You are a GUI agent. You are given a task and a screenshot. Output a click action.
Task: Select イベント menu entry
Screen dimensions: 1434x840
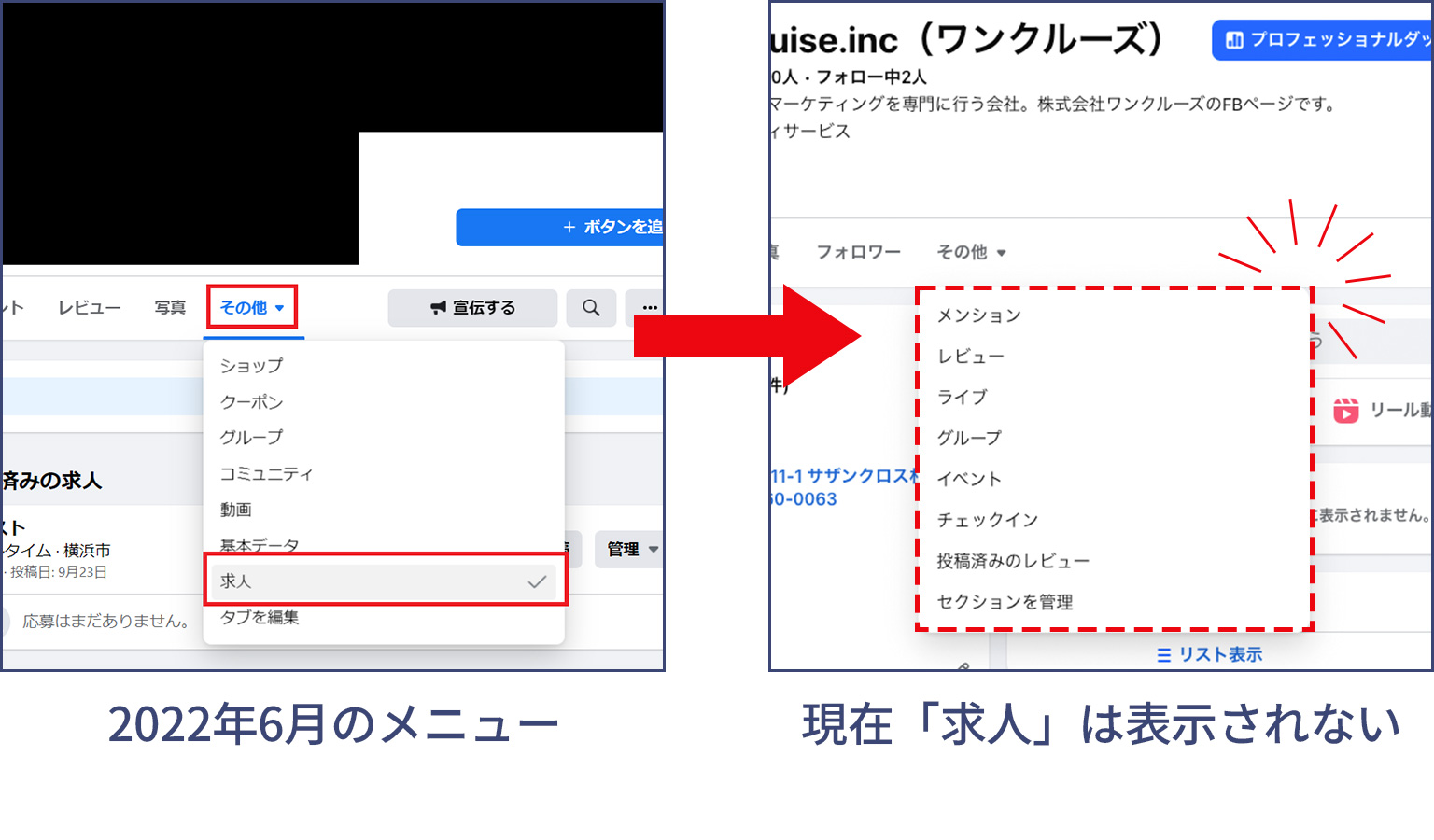tap(969, 480)
